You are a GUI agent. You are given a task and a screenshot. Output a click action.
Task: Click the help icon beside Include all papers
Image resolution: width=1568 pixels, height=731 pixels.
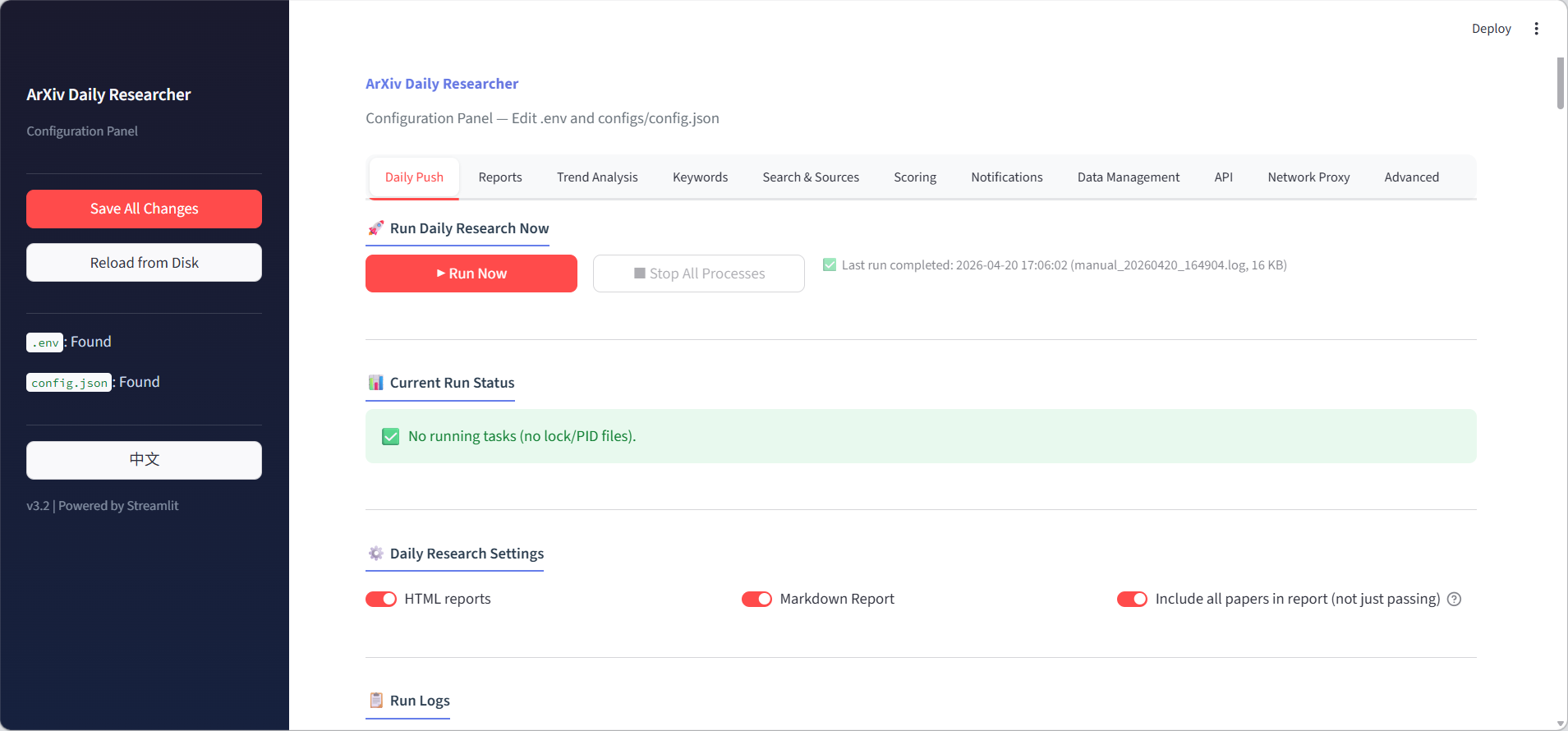(1454, 599)
